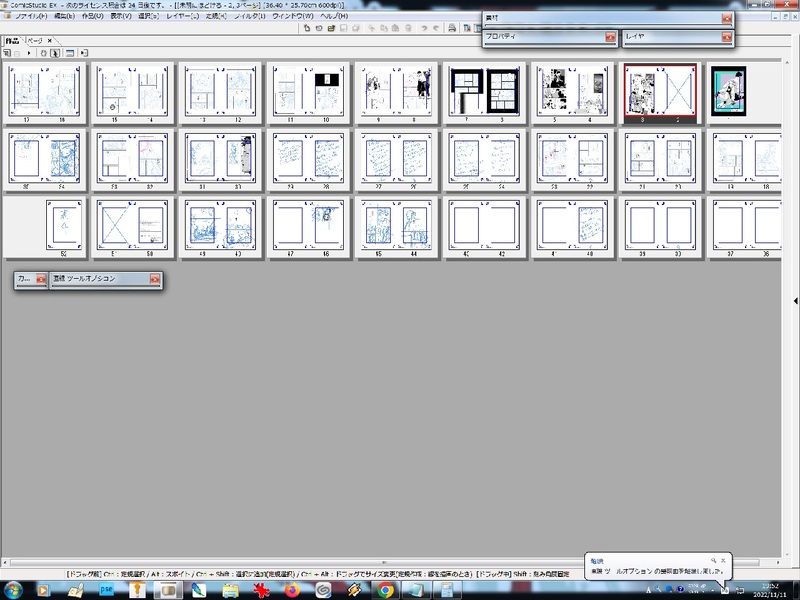Click the Clear trash icon in toolbar

coord(408,28)
